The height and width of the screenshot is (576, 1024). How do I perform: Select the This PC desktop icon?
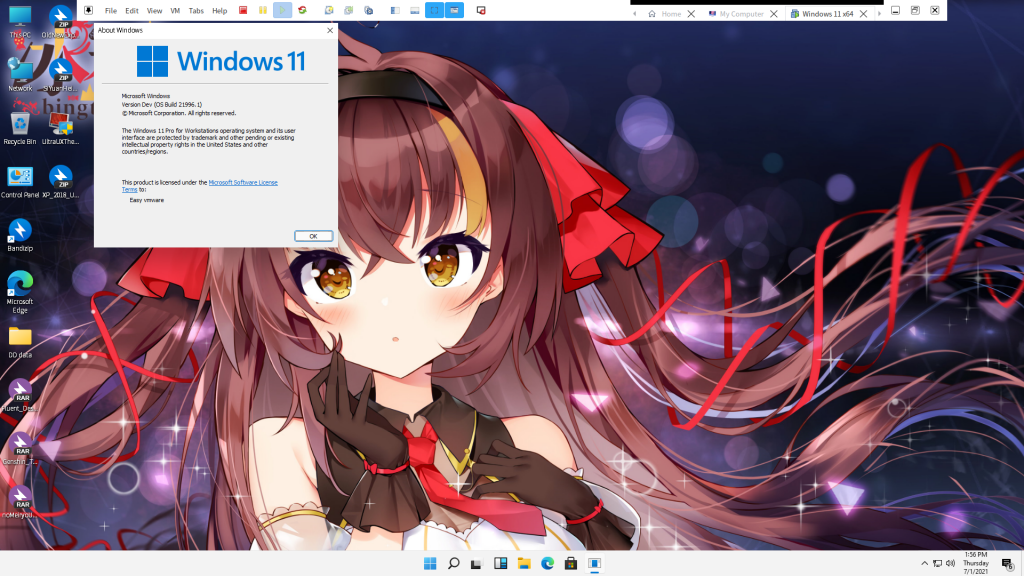pos(20,22)
